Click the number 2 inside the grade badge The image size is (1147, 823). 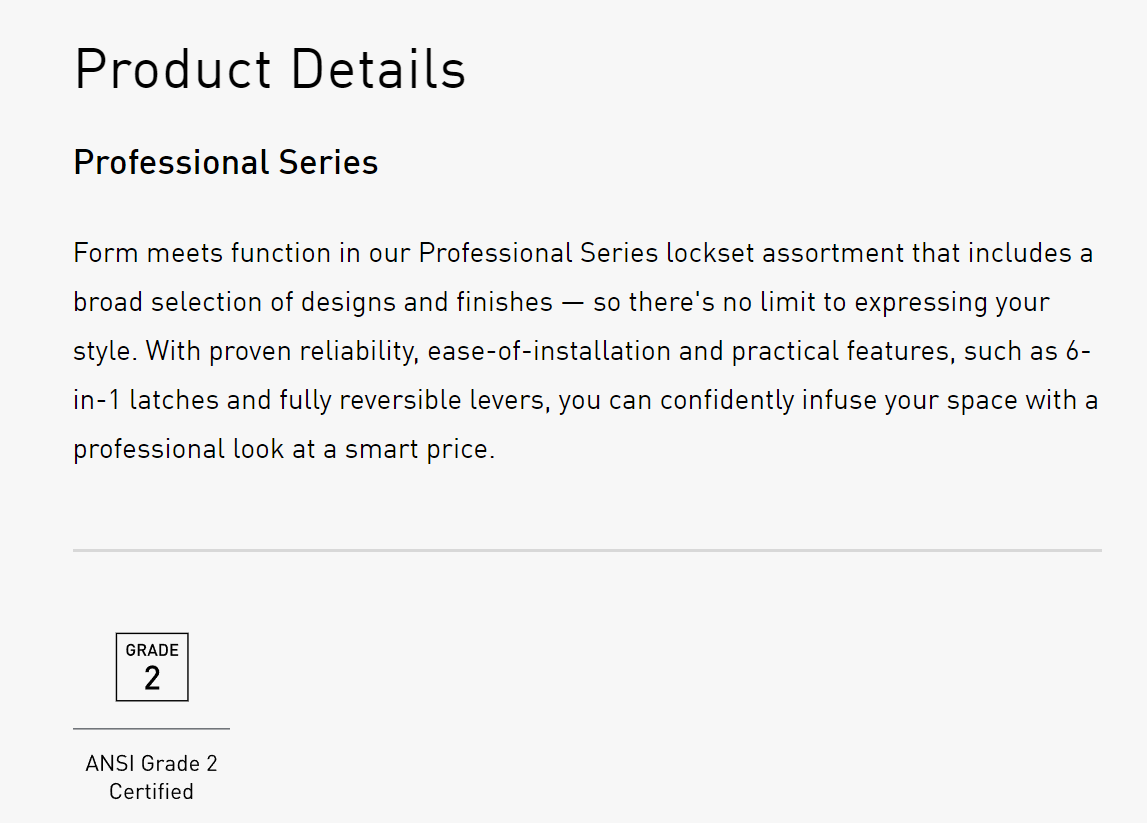click(x=152, y=679)
